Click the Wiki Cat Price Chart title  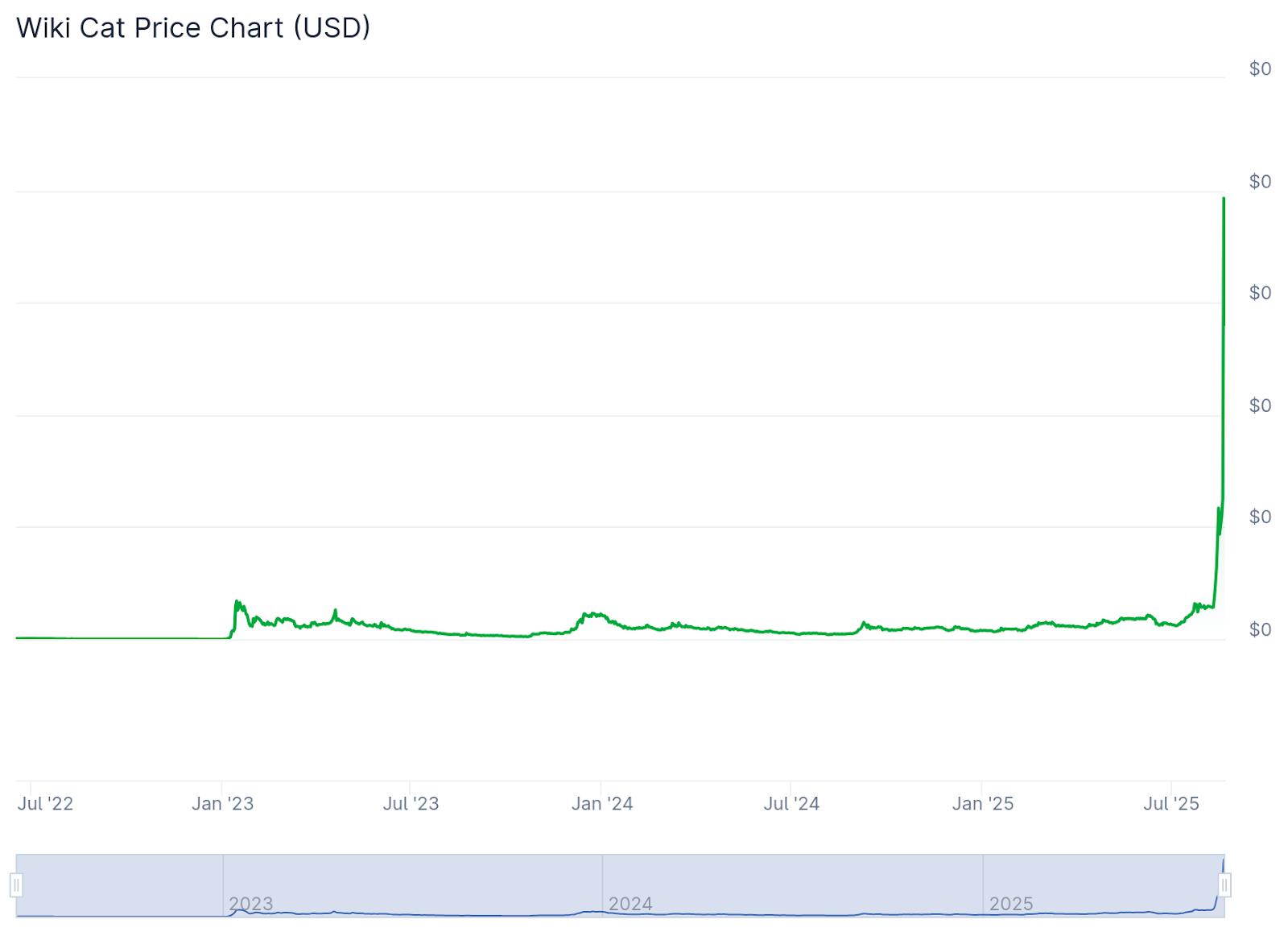(x=193, y=28)
